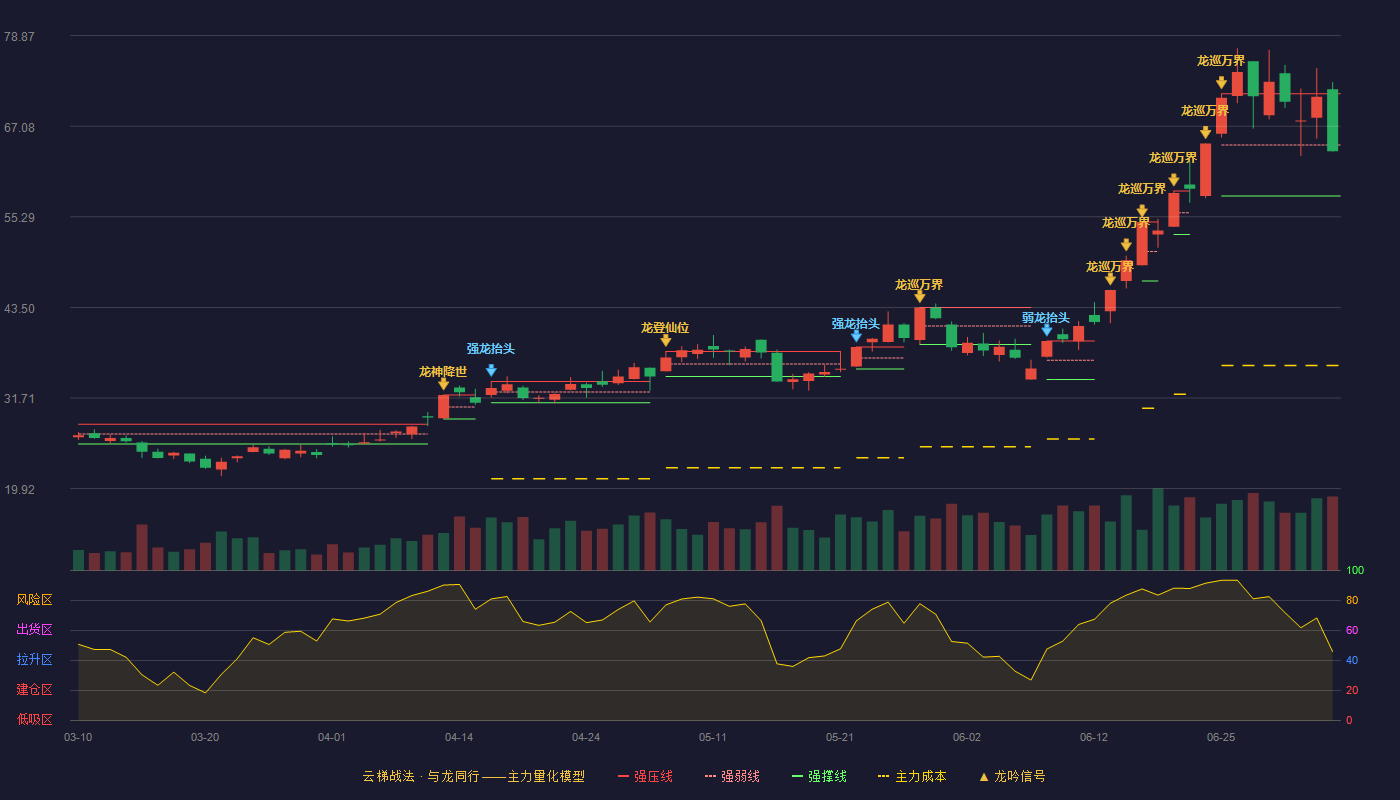Click the highest 龙巡万界 arrow on chart

(x=1221, y=83)
